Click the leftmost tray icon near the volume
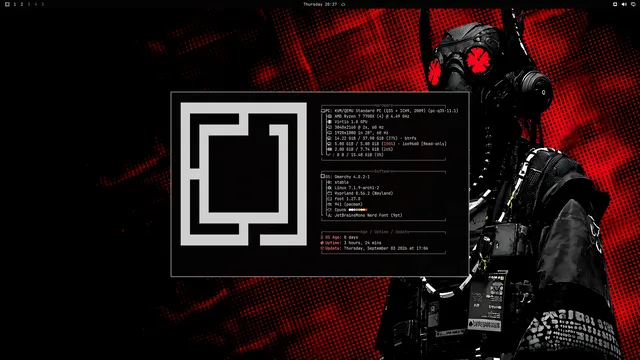The height and width of the screenshot is (360, 640). (615, 4)
